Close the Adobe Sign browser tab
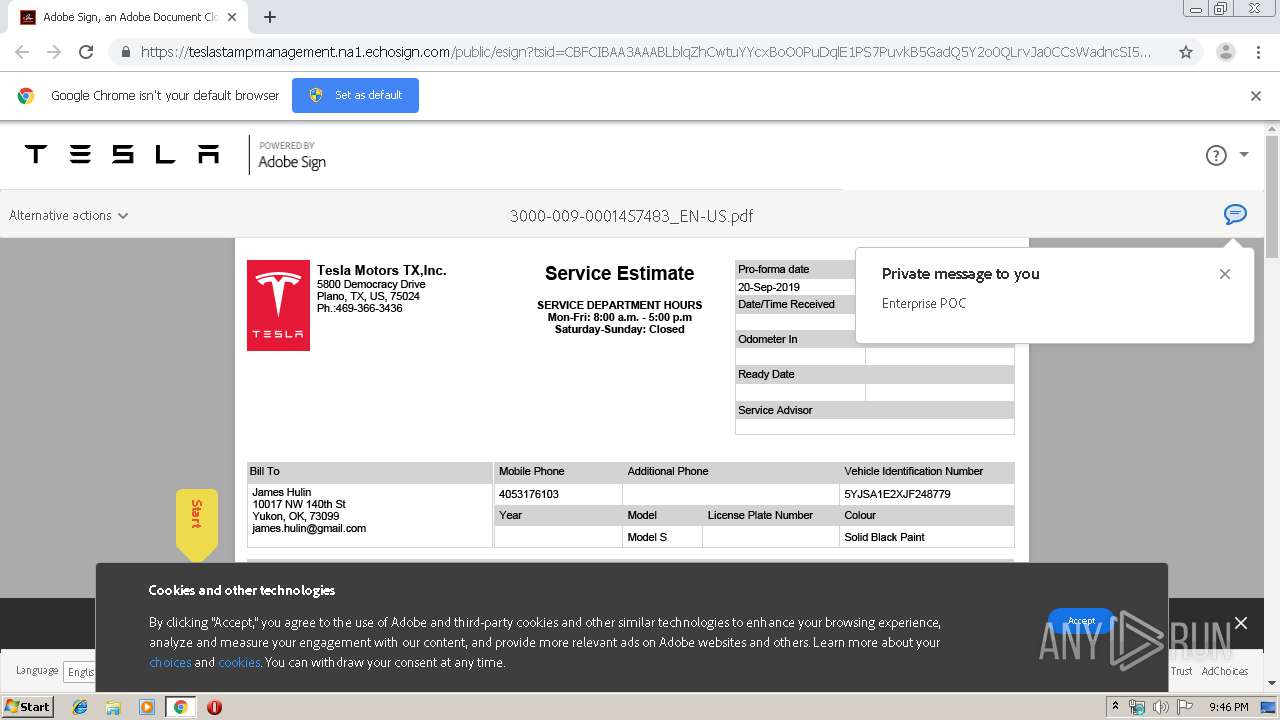1280x720 pixels. (x=232, y=17)
